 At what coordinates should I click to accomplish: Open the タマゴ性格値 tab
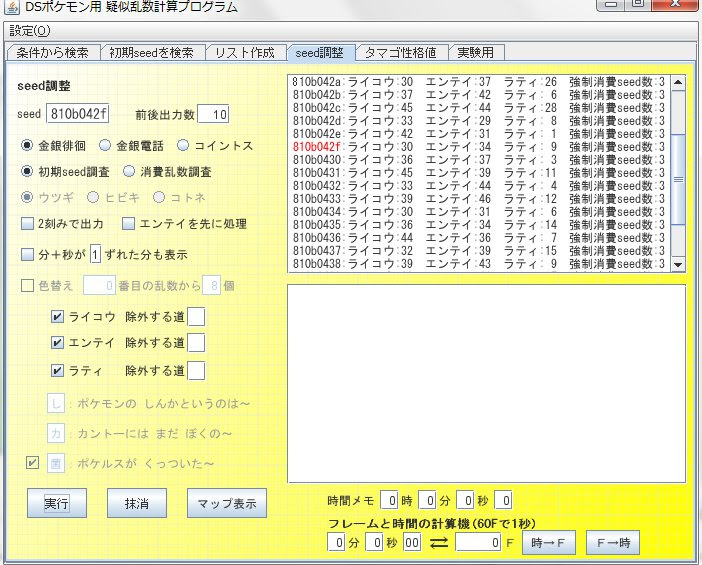[x=401, y=53]
